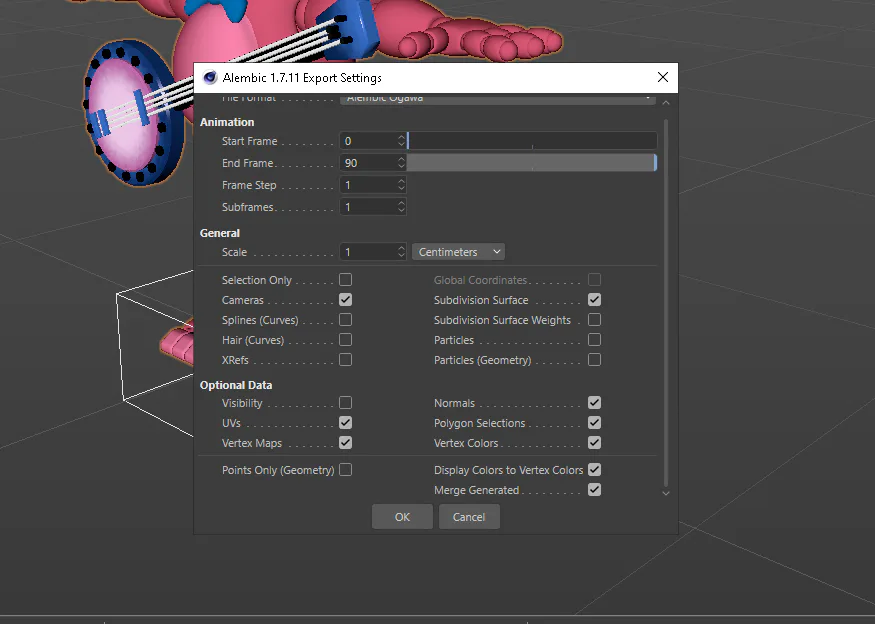This screenshot has height=624, width=875.
Task: Enable Hair (Curves) export
Action: pyautogui.click(x=345, y=340)
